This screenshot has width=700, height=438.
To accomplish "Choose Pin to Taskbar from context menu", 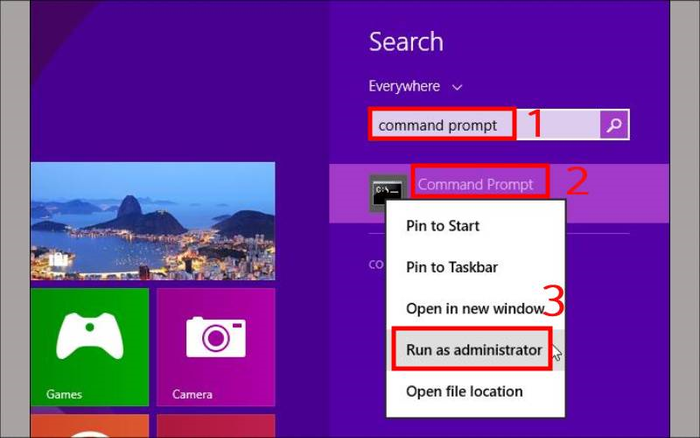I will 475,267.
